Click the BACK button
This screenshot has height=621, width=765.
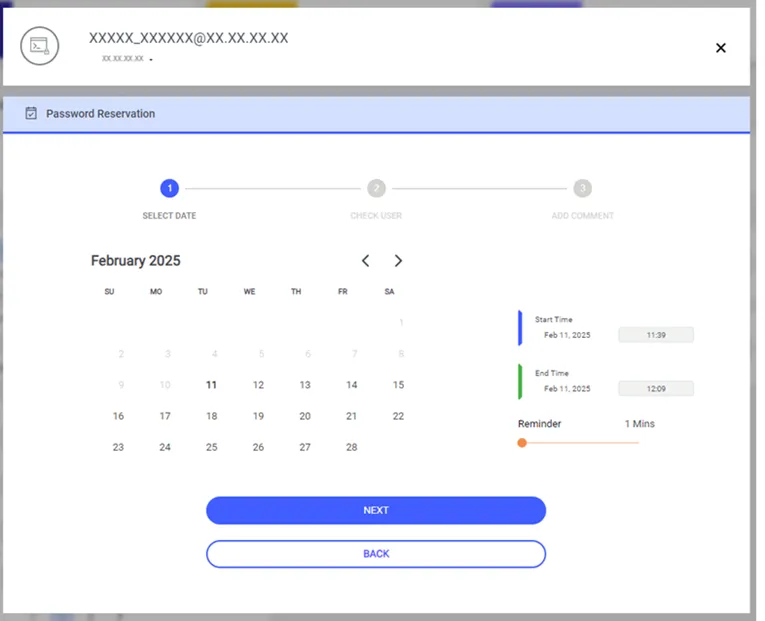coord(376,554)
